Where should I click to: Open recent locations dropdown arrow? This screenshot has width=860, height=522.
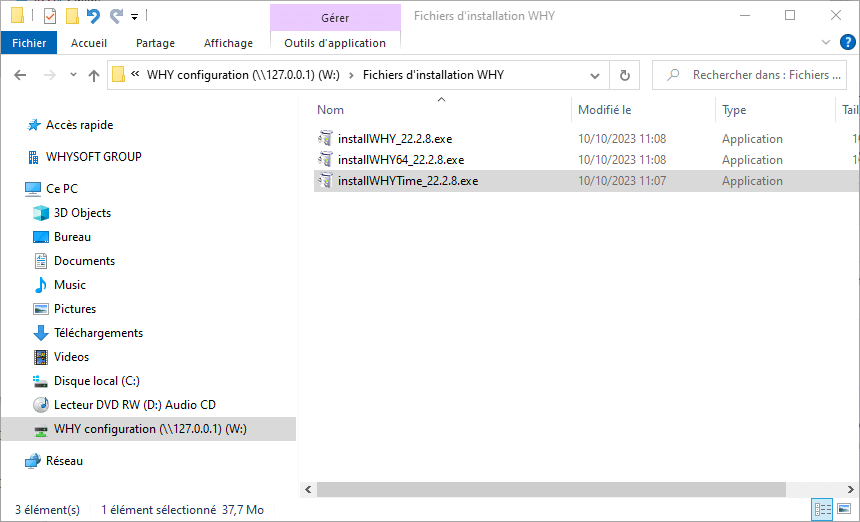pos(73,75)
